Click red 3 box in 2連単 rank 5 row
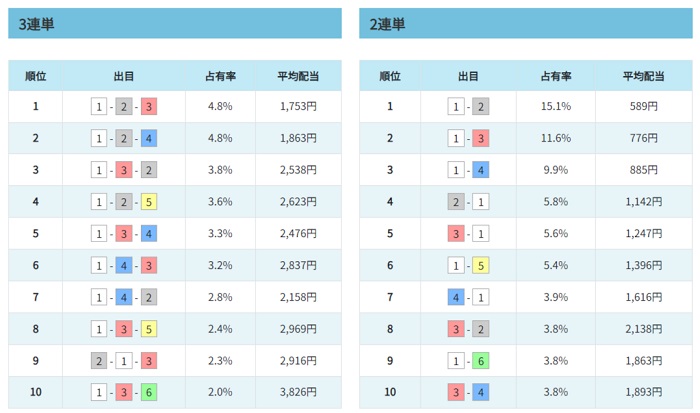Image resolution: width=700 pixels, height=413 pixels. click(455, 233)
